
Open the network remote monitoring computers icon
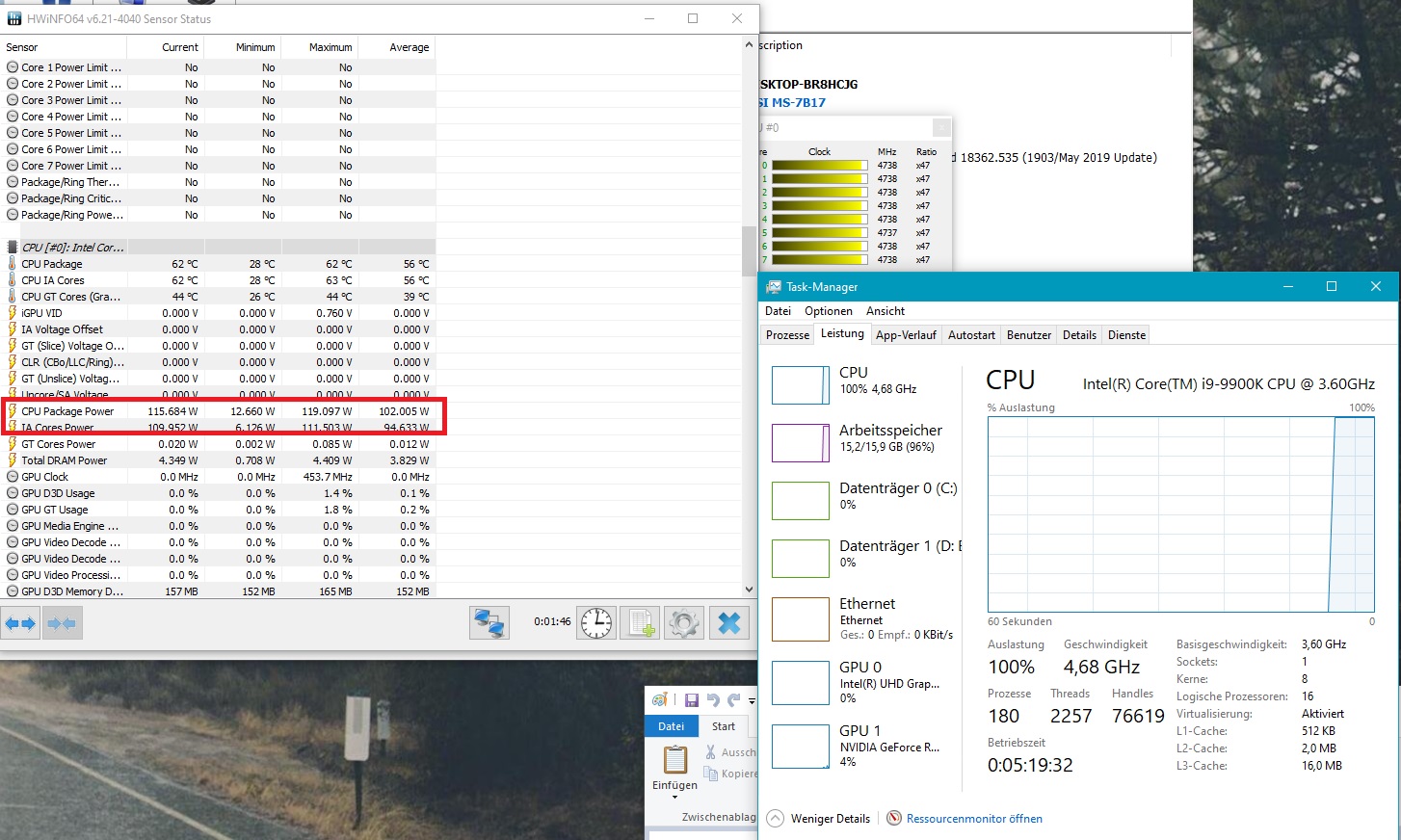coord(489,623)
